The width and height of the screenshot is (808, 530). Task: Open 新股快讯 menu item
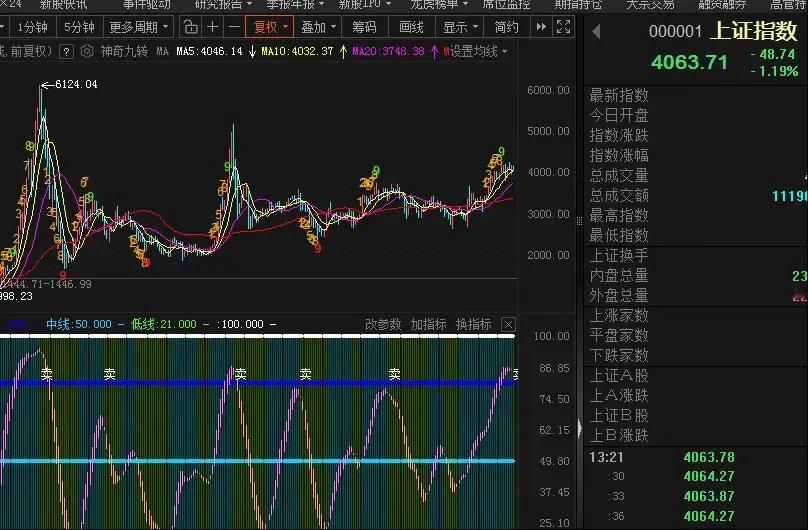pos(64,5)
